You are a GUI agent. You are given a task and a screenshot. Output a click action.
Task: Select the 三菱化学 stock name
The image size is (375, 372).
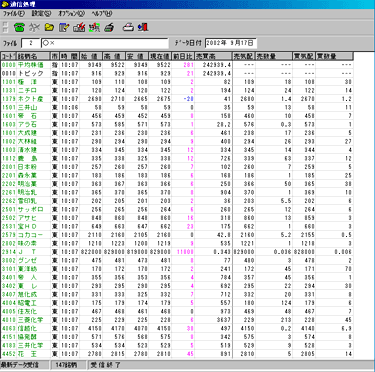click(31, 320)
